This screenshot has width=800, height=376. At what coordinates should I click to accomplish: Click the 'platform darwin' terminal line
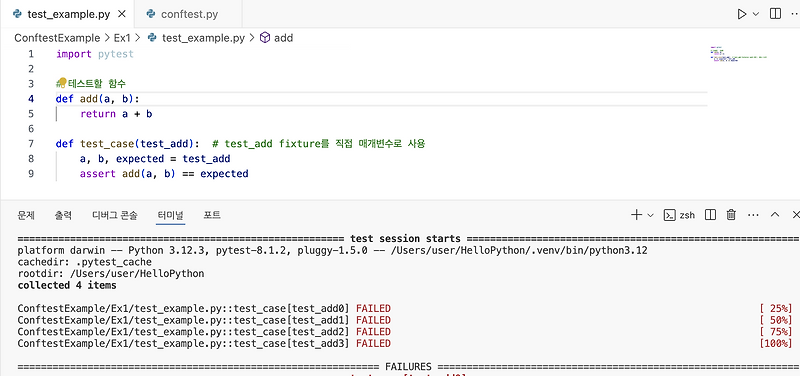333,250
